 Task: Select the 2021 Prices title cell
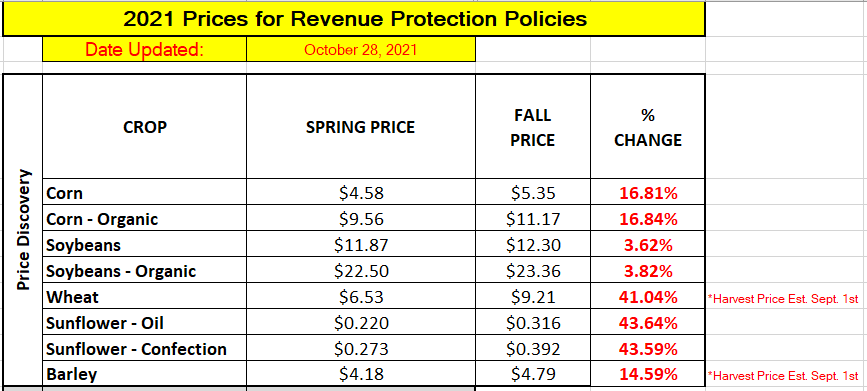(354, 19)
